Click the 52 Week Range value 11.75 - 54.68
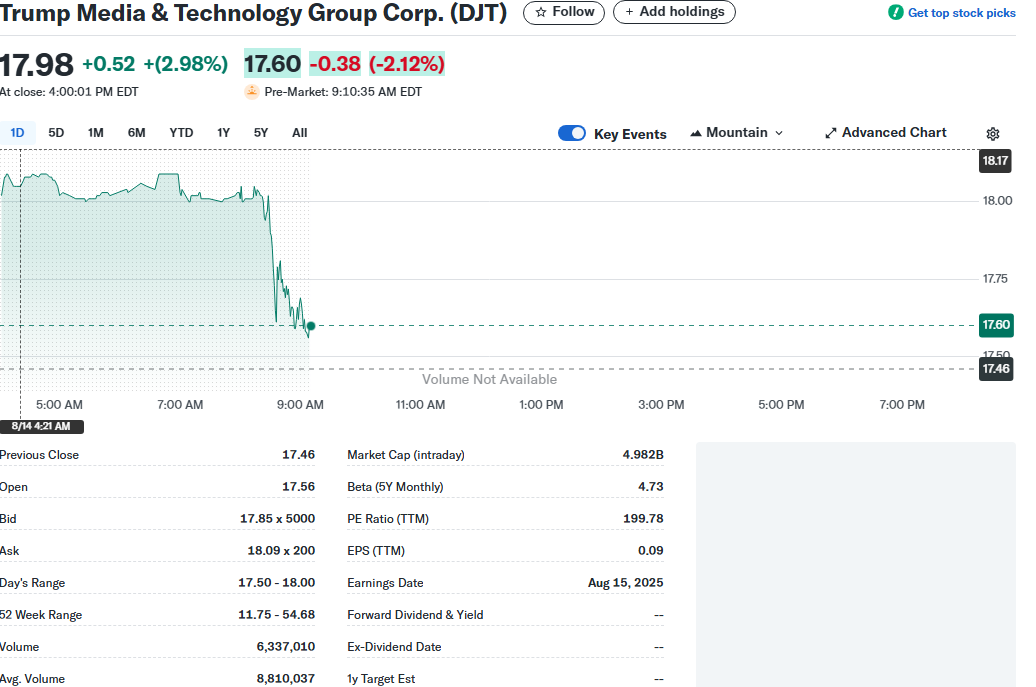 click(x=277, y=614)
